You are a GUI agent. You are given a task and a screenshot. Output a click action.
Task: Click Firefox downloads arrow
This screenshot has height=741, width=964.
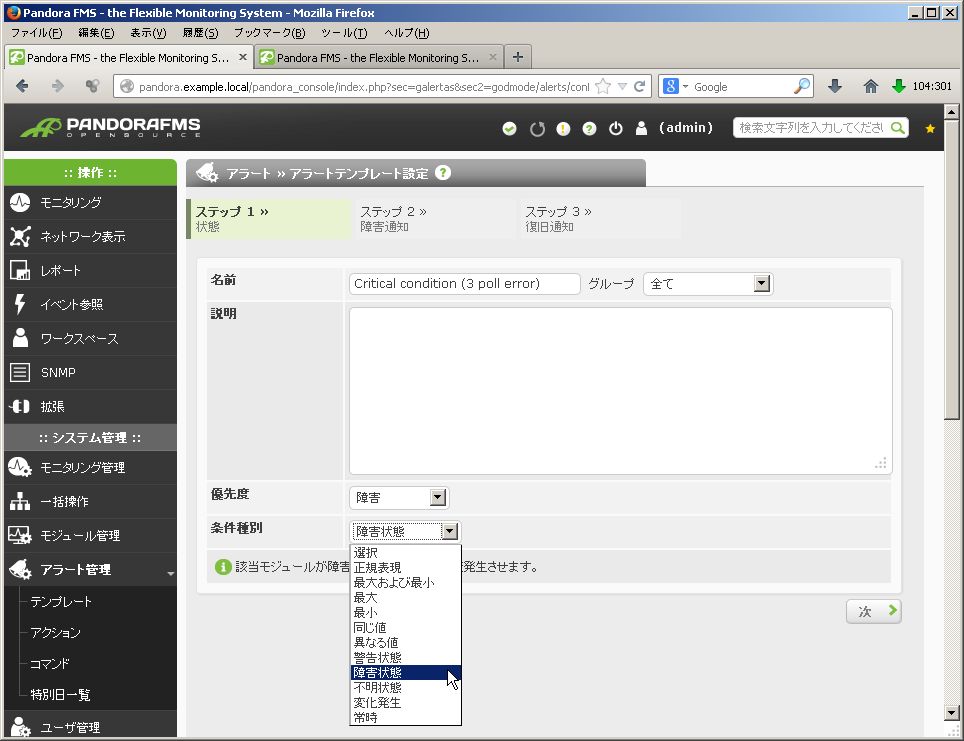pyautogui.click(x=834, y=86)
